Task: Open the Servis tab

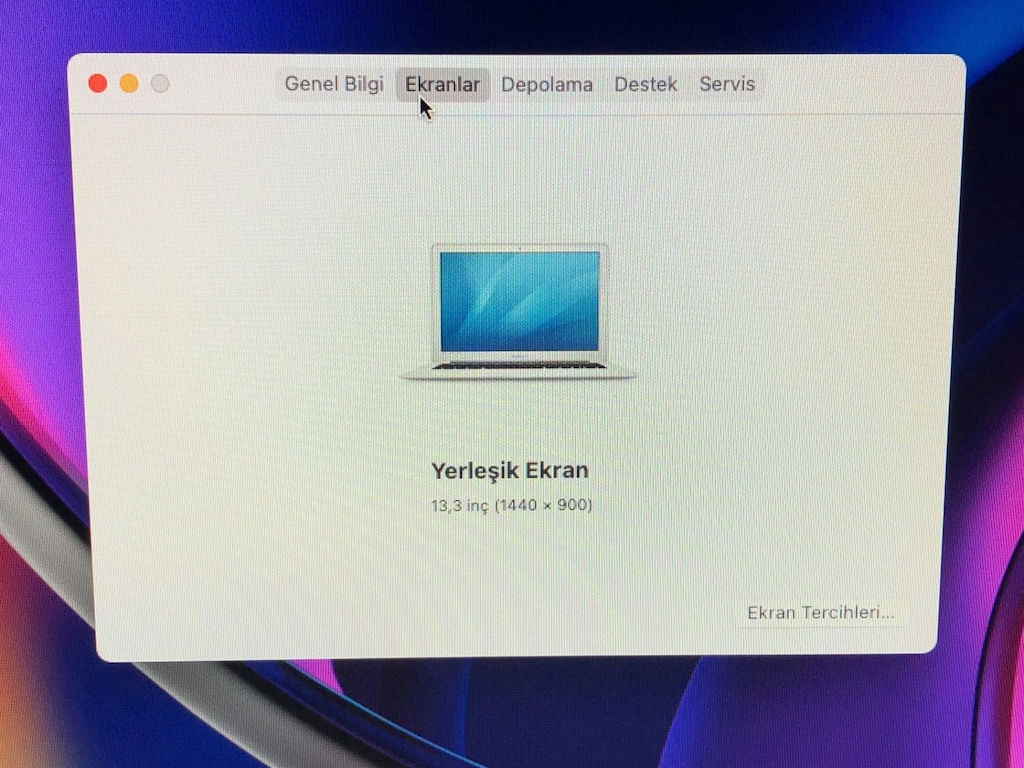Action: pyautogui.click(x=727, y=84)
